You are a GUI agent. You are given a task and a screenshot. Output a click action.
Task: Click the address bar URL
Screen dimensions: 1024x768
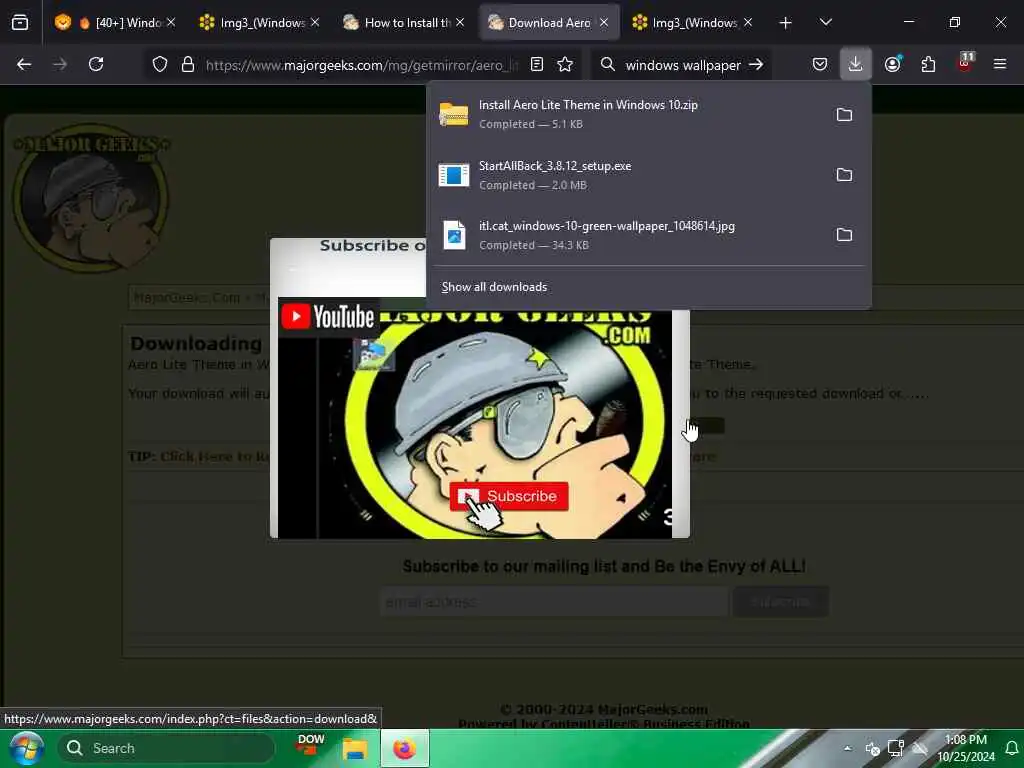click(x=362, y=65)
